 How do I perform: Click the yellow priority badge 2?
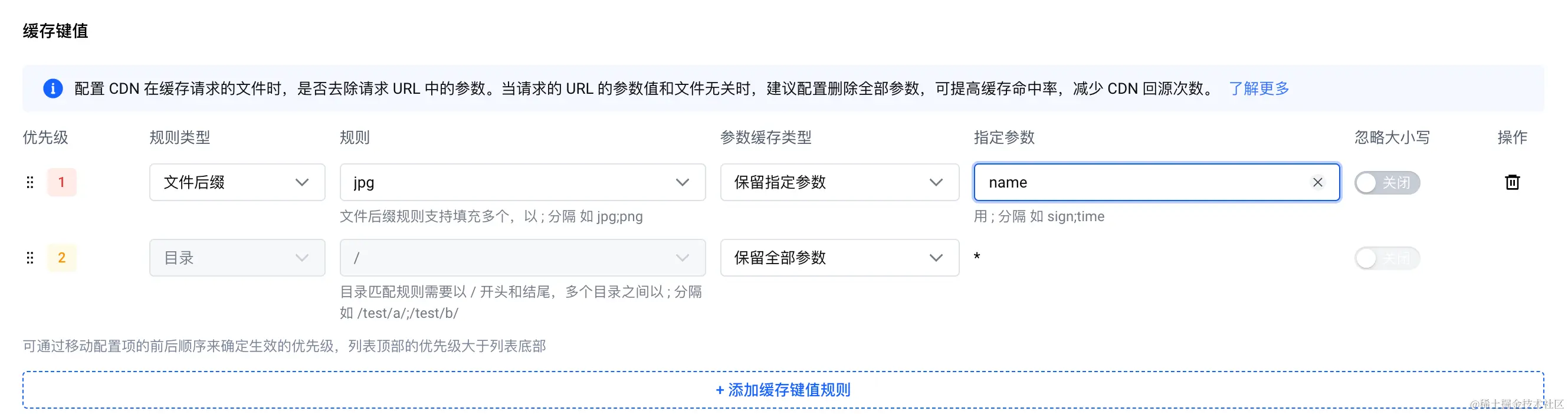coord(61,258)
